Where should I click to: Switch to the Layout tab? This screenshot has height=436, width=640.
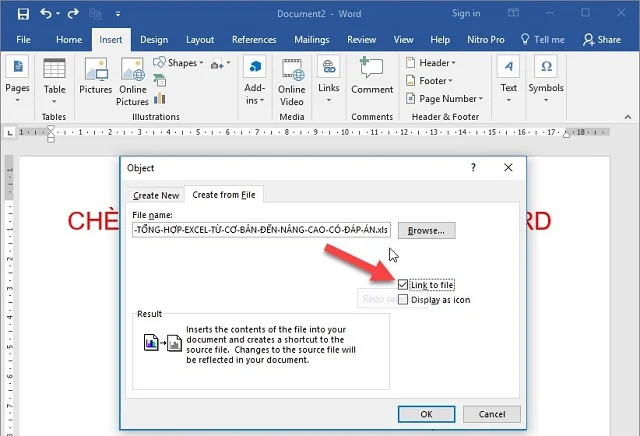[x=200, y=40]
